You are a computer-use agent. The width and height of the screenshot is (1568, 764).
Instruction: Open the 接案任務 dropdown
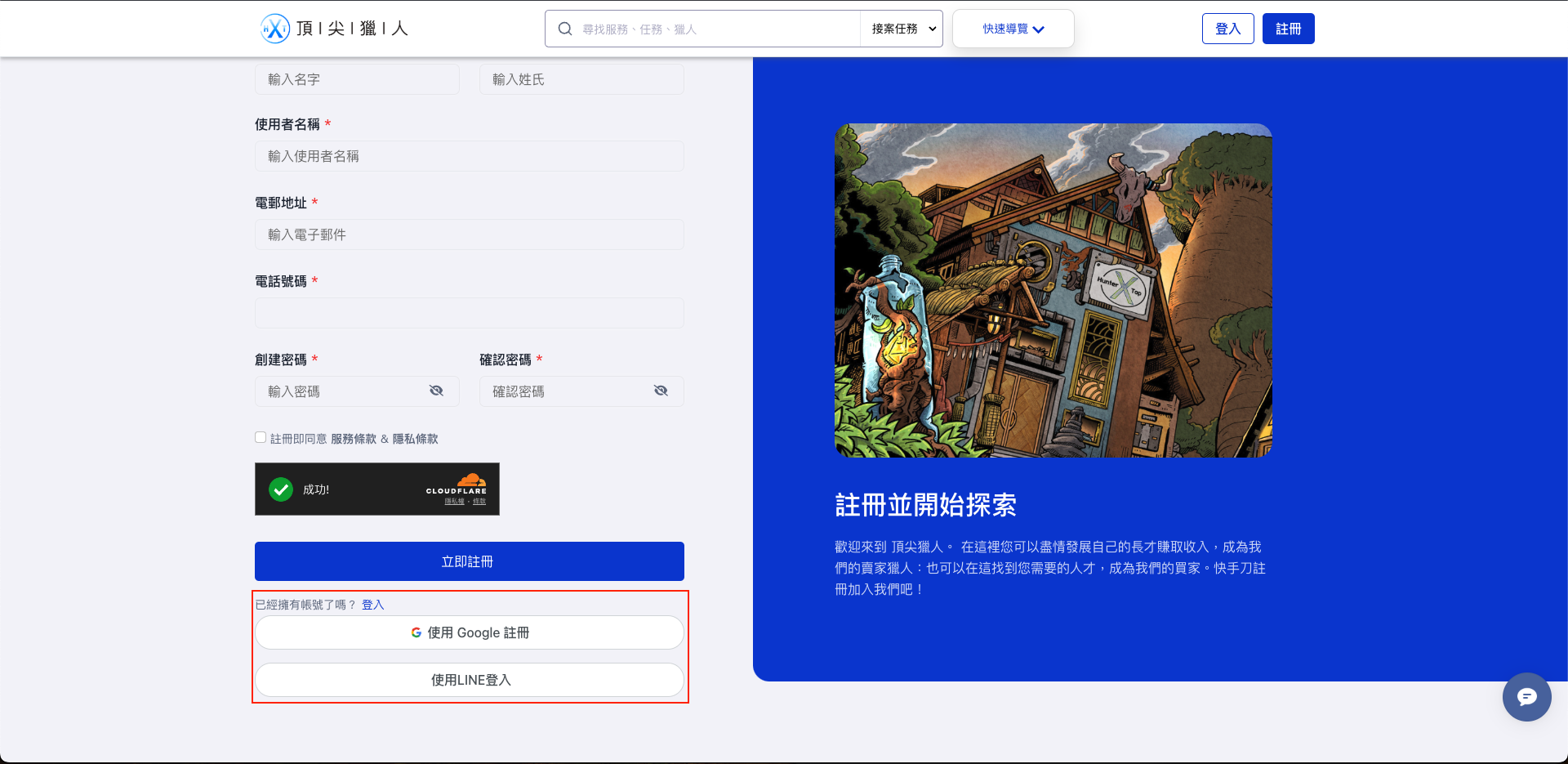[x=901, y=28]
